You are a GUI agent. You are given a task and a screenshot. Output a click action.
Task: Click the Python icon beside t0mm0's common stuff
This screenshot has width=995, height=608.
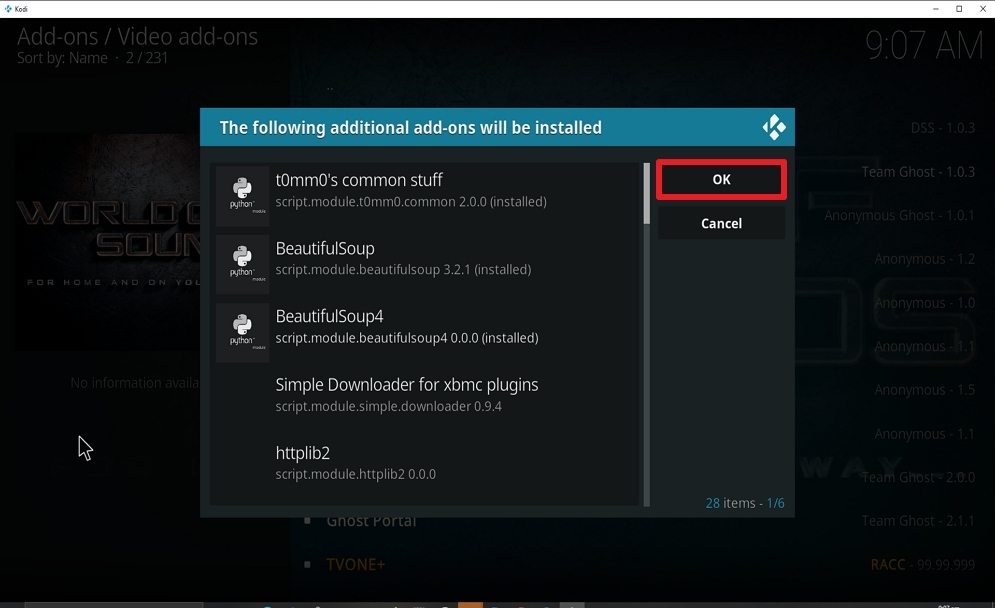pos(242,195)
